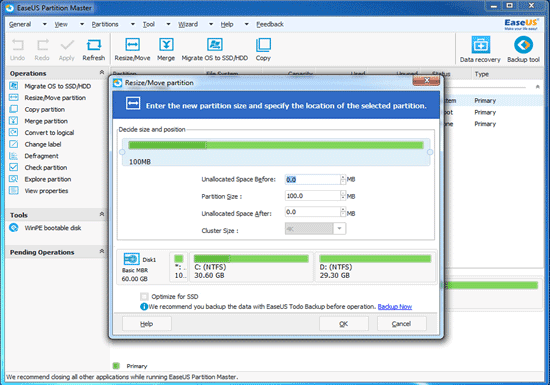Open View properties in sidebar
The height and width of the screenshot is (385, 550).
click(x=46, y=191)
